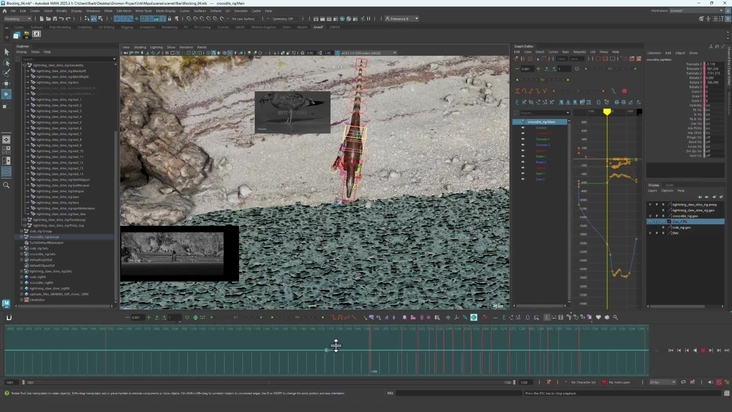The image size is (732, 412).
Task: Redo with the status line arrow
Action: [68, 19]
